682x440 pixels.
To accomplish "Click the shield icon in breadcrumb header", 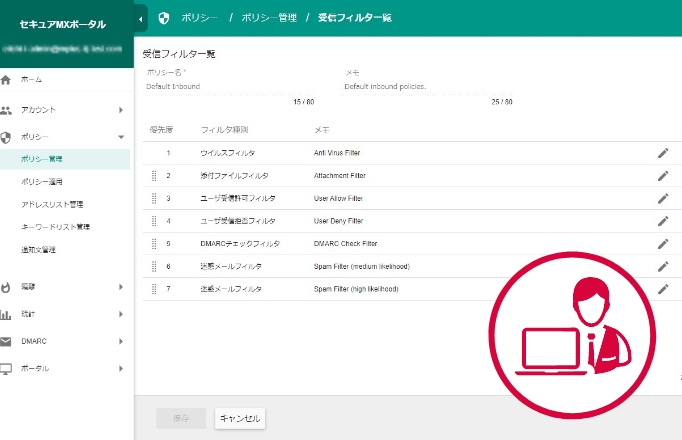I will [x=164, y=18].
